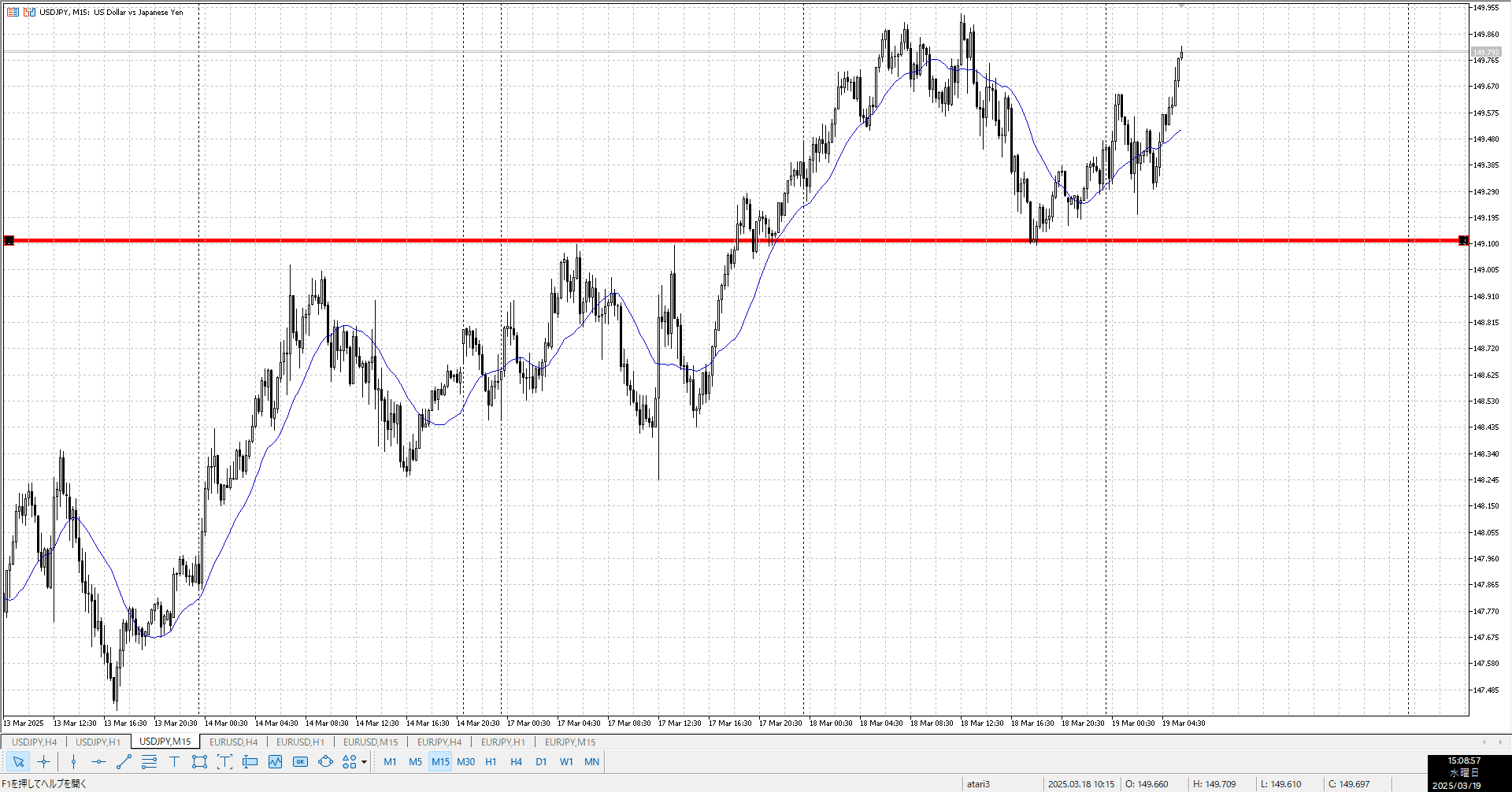This screenshot has width=1512, height=792.
Task: Switch to the EURJPY,M15 chart tab
Action: 570,742
